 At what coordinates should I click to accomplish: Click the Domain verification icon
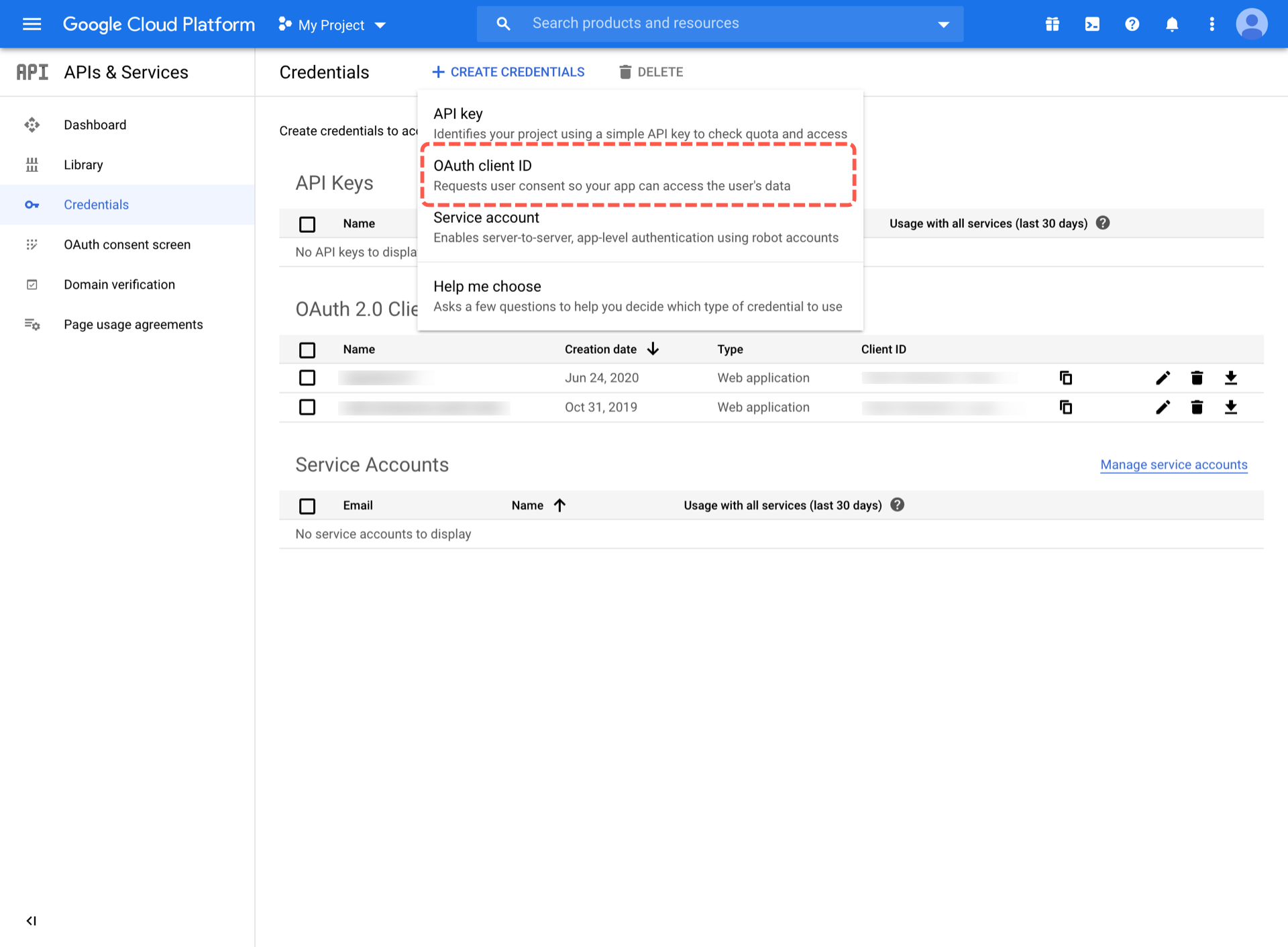point(32,285)
